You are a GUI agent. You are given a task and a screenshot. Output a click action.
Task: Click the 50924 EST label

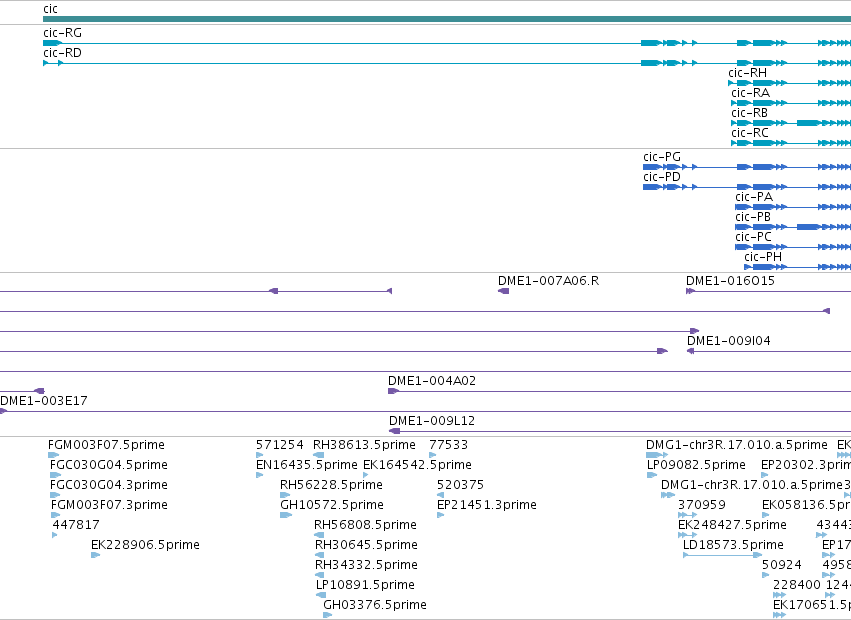[x=782, y=565]
